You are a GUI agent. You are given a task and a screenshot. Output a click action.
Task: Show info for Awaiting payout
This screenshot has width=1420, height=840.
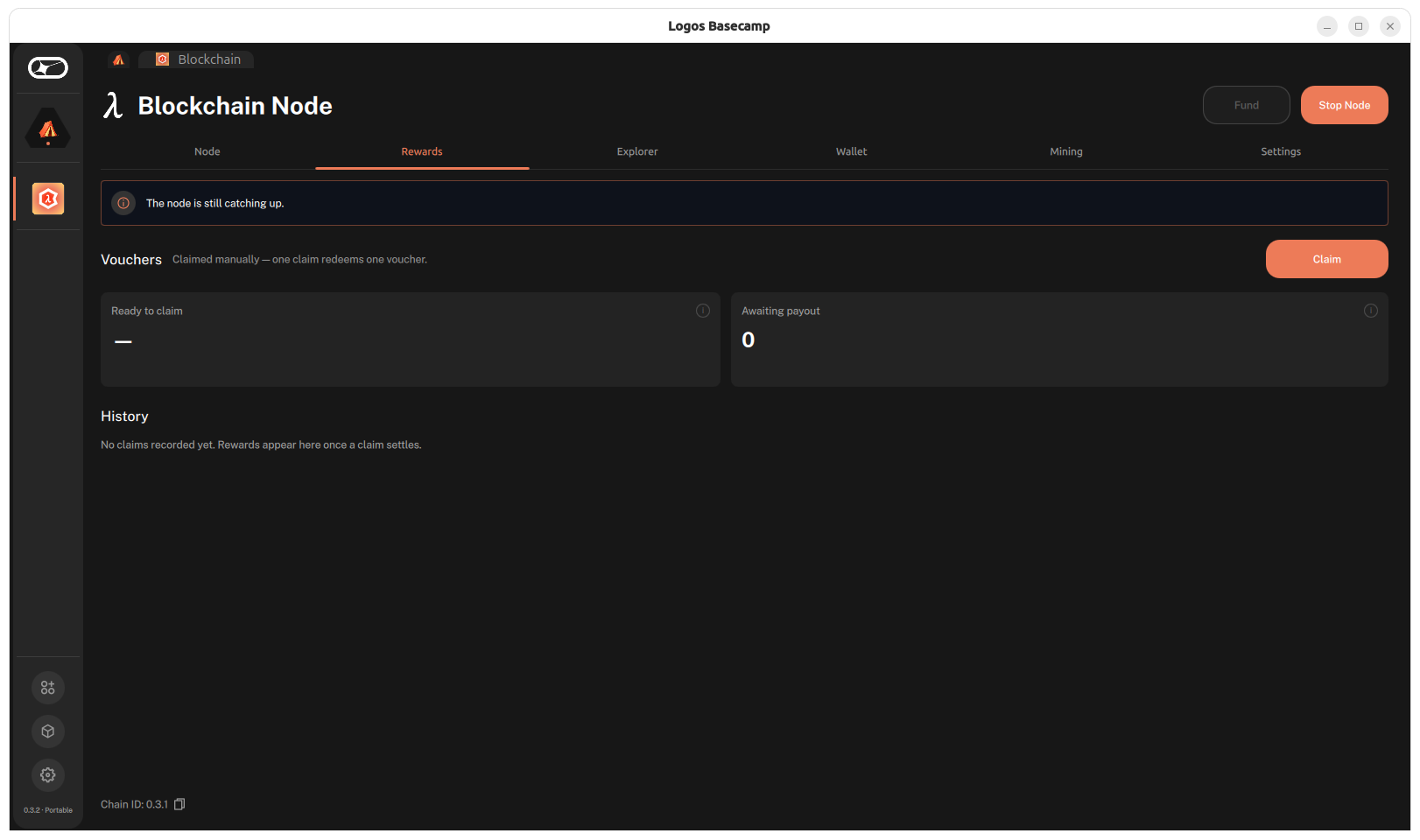coord(1371,311)
